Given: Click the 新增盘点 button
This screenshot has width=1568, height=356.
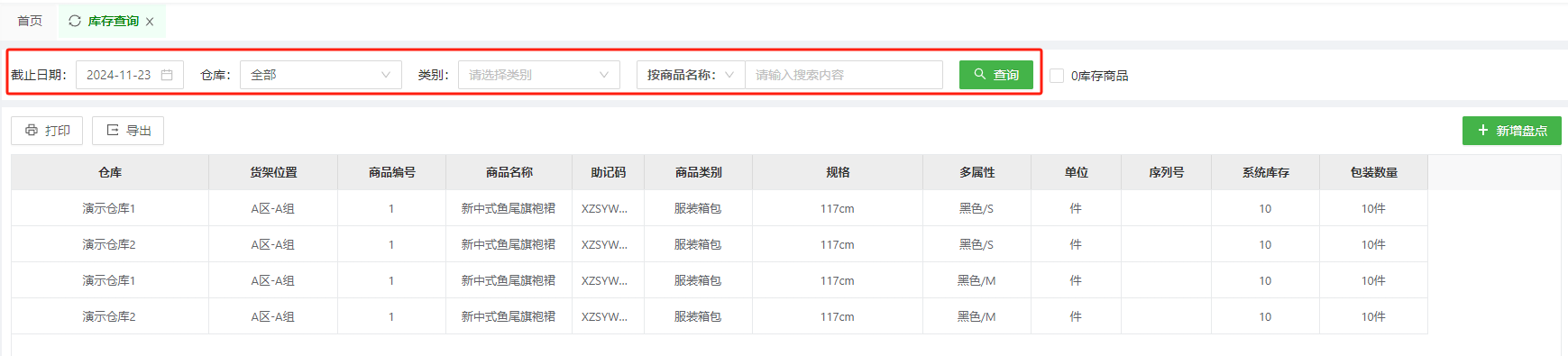Looking at the screenshot, I should [x=1512, y=131].
